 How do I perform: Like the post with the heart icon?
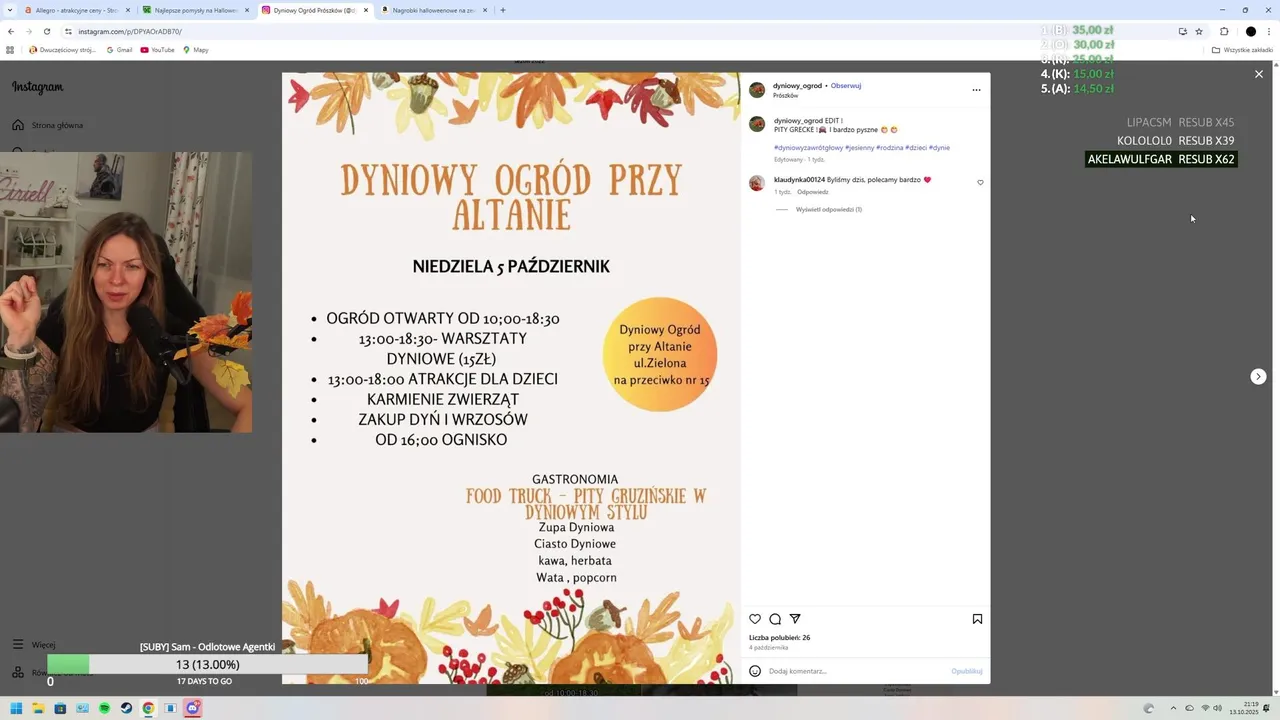tap(755, 619)
